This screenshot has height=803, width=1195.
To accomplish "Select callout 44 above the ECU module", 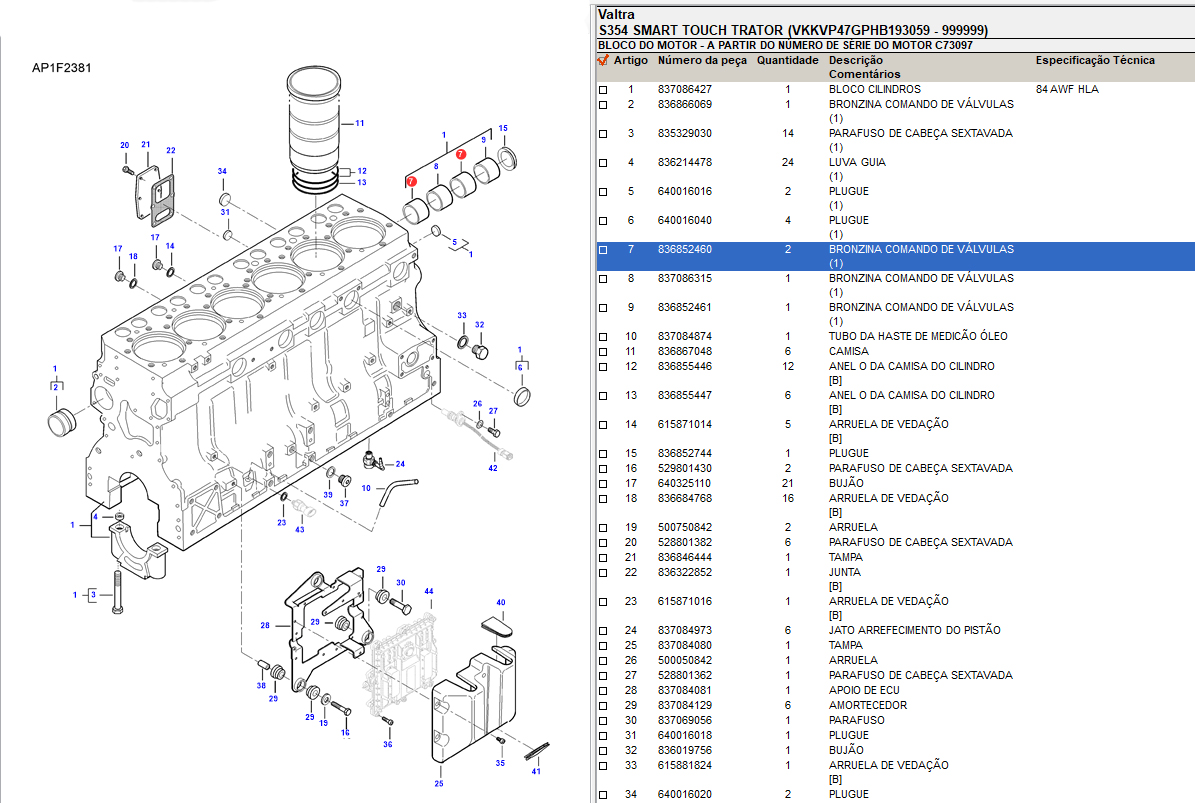I will (x=428, y=592).
